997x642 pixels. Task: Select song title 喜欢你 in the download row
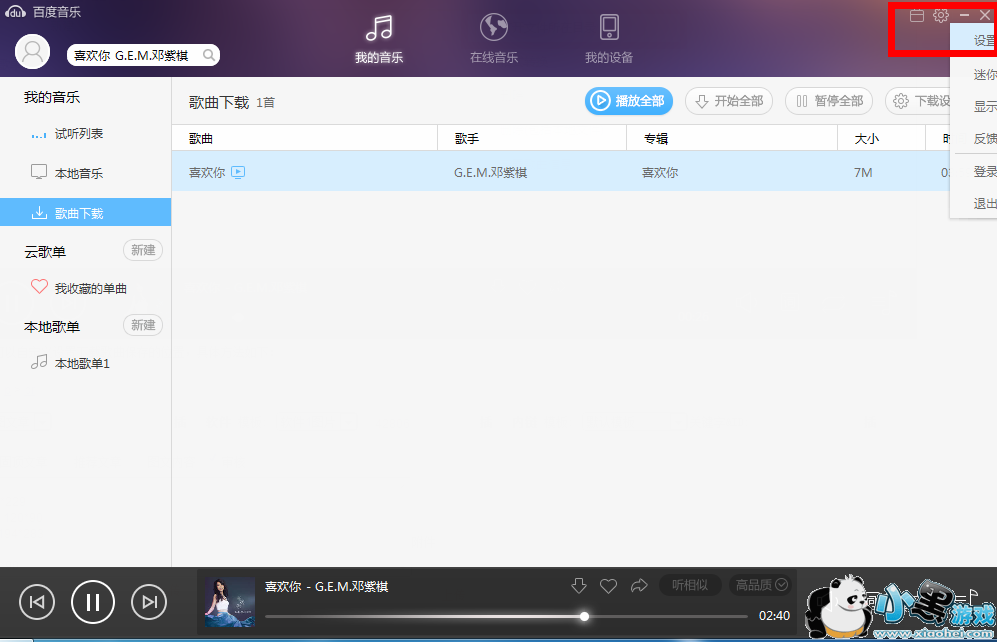pos(207,172)
